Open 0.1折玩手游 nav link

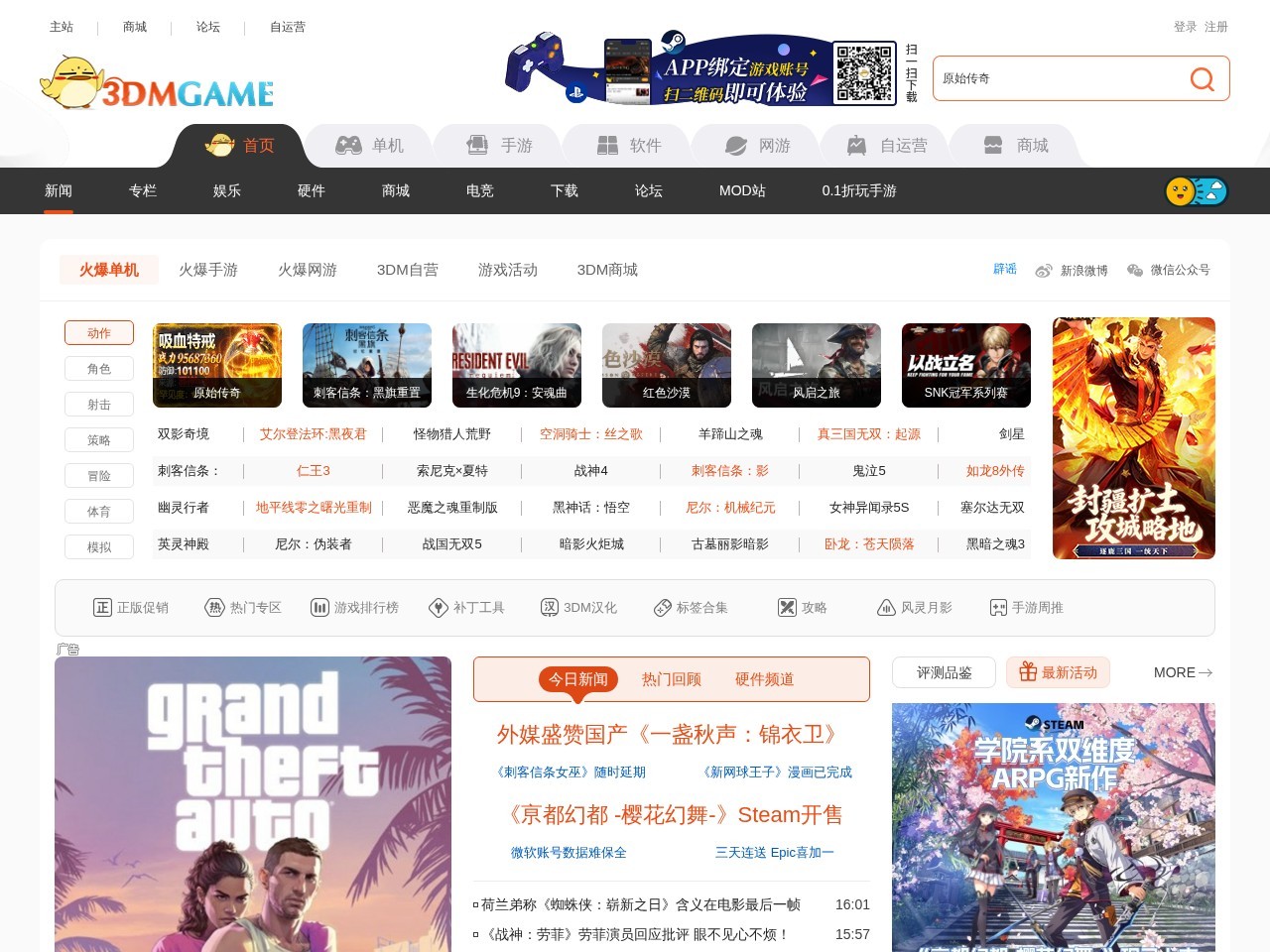(859, 190)
